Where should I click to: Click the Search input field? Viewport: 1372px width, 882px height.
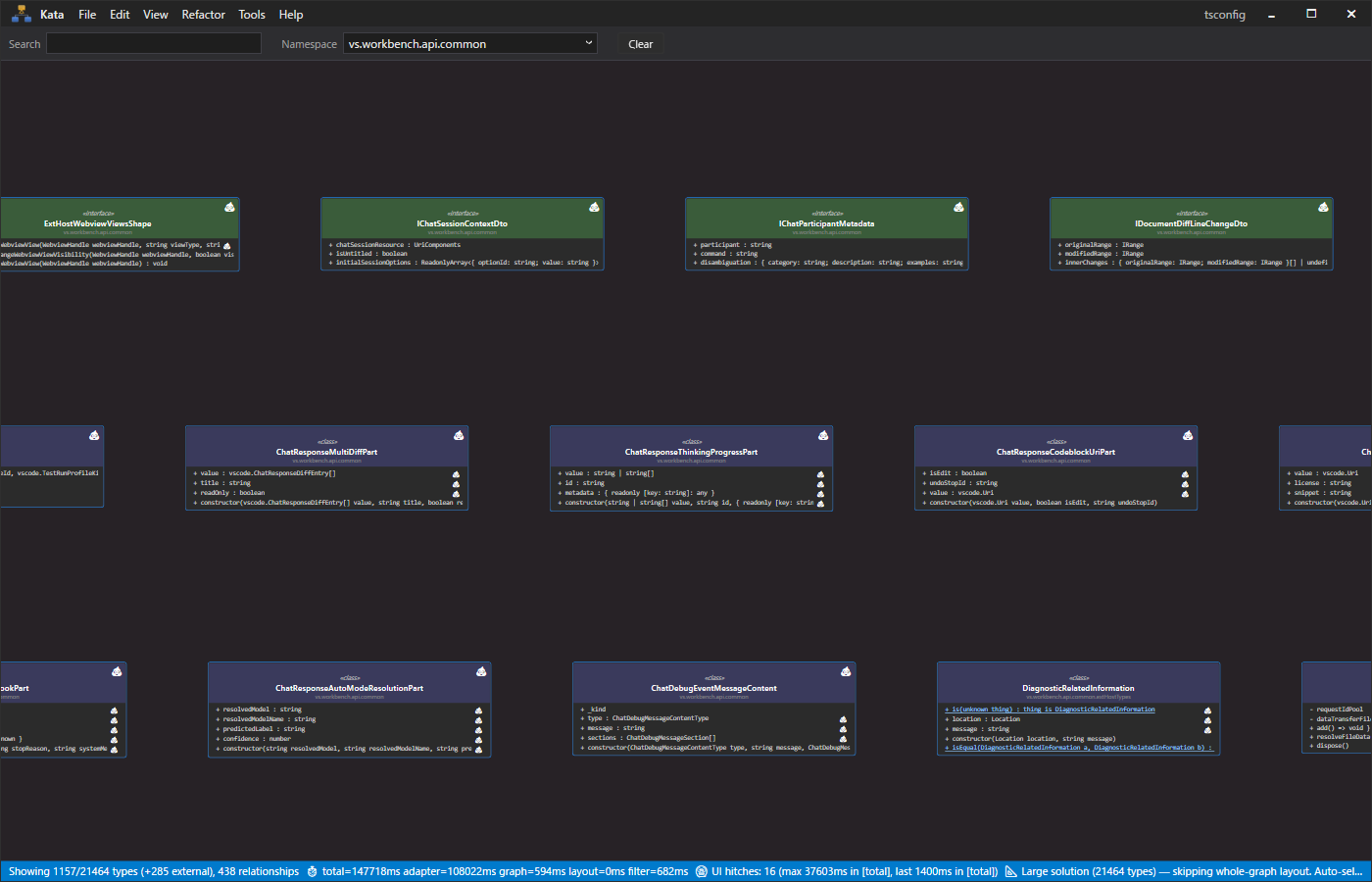(154, 43)
